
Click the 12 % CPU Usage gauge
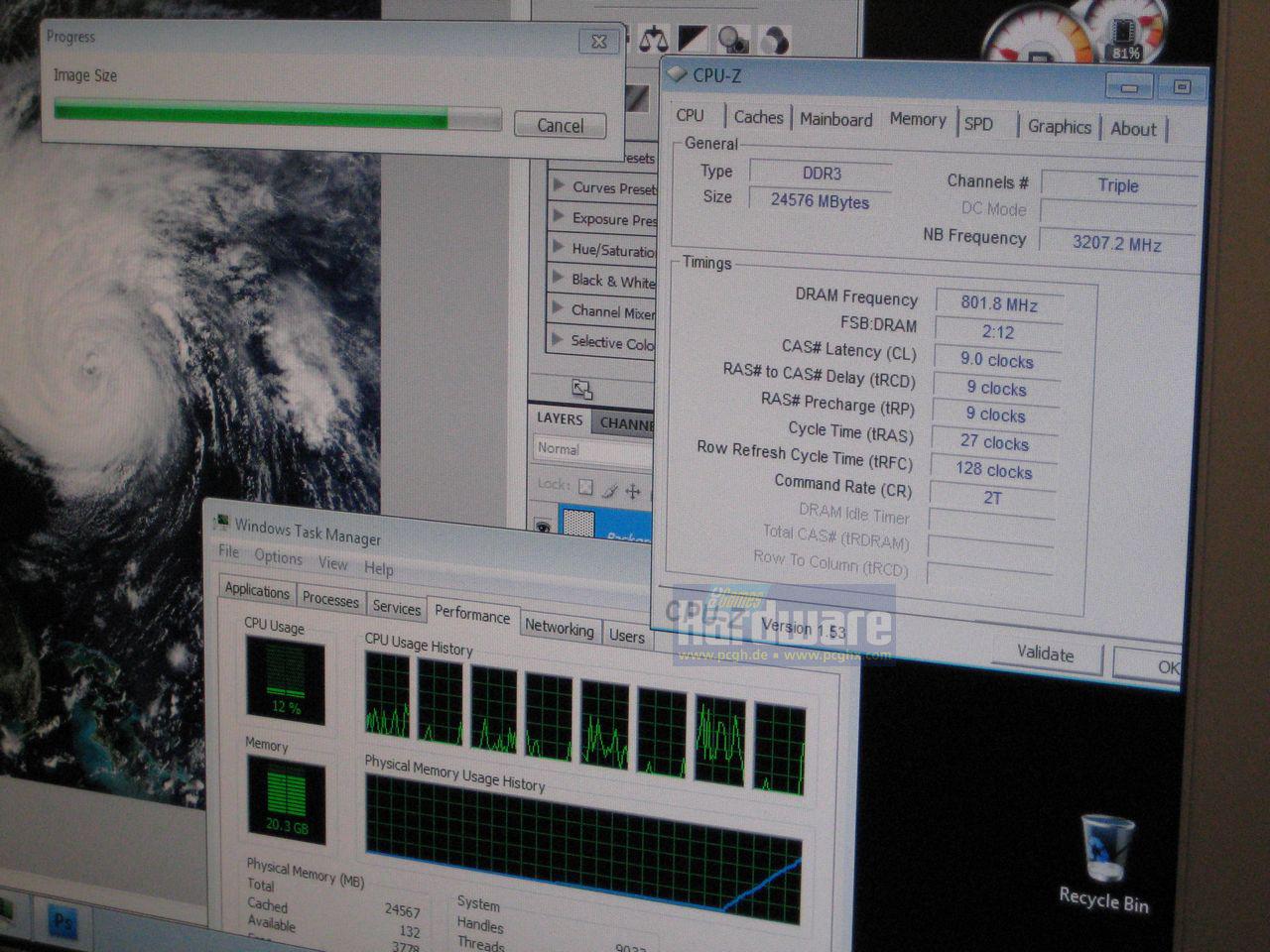tap(285, 679)
